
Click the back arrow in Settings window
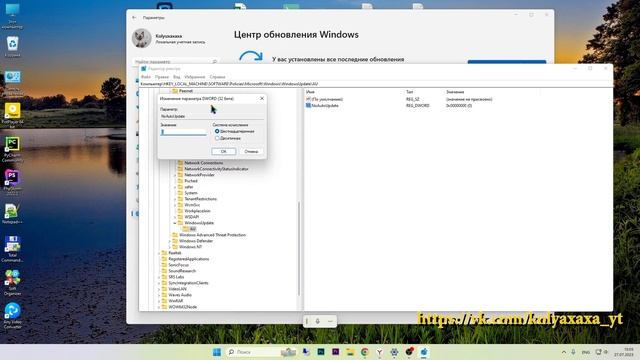[134, 18]
